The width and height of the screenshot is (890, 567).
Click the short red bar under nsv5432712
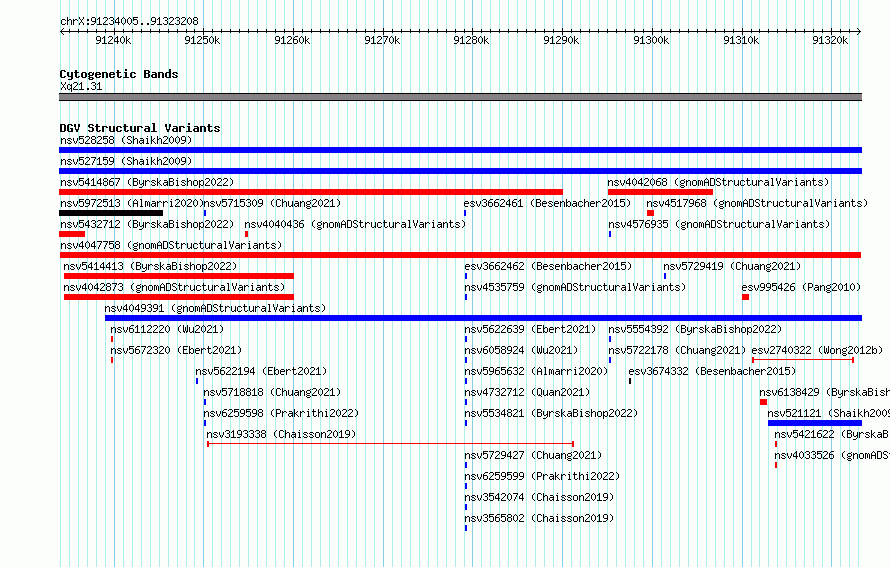72,234
